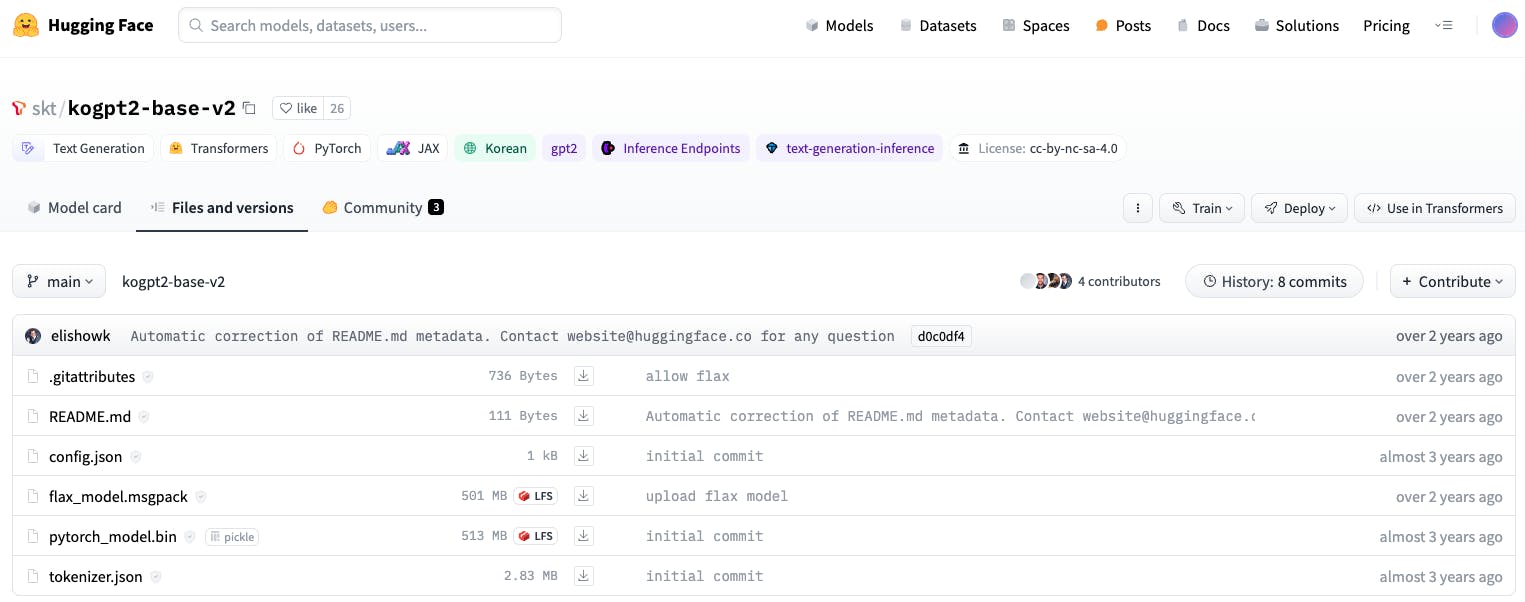Screen dimensions: 1525x602
Task: Open the 'allow flax' commit message
Action: 688,376
